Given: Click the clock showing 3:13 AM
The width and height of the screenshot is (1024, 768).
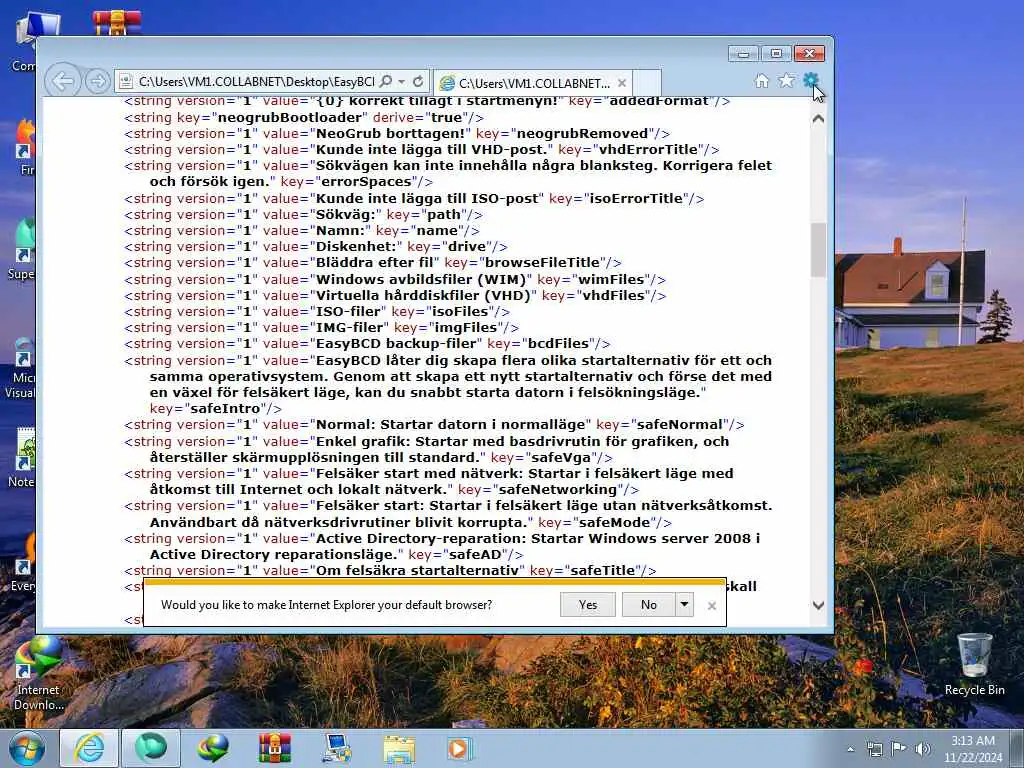Looking at the screenshot, I should [x=972, y=741].
